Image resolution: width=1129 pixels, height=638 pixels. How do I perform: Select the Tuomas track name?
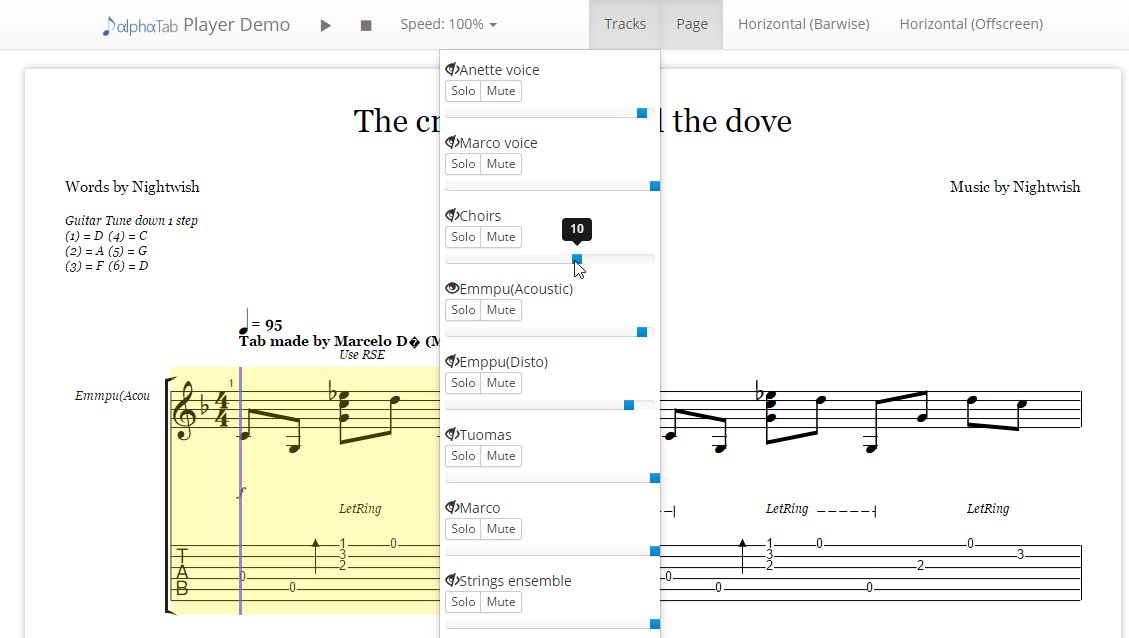point(485,435)
